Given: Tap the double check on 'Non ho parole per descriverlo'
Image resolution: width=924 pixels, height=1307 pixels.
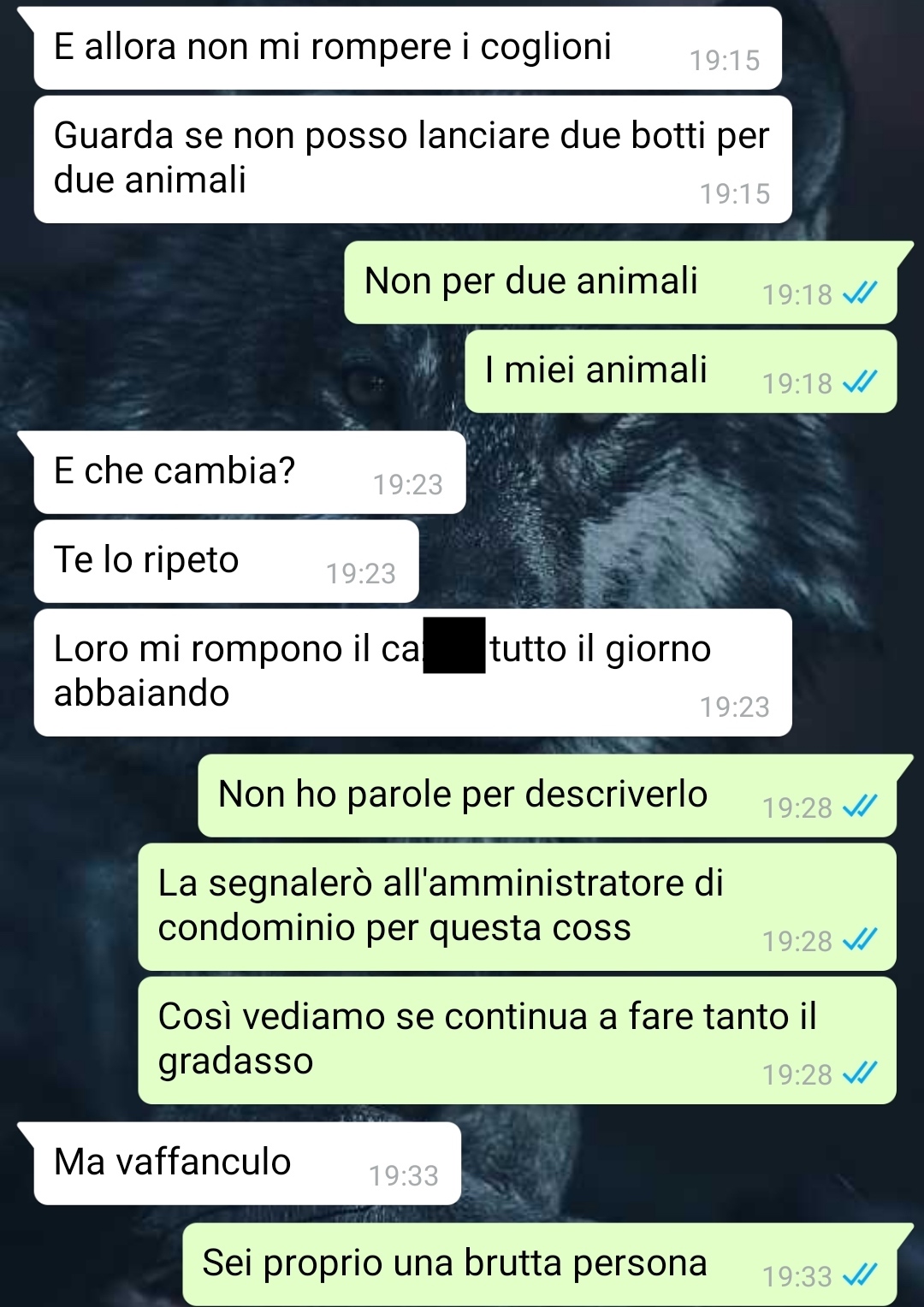Looking at the screenshot, I should coord(860,807).
